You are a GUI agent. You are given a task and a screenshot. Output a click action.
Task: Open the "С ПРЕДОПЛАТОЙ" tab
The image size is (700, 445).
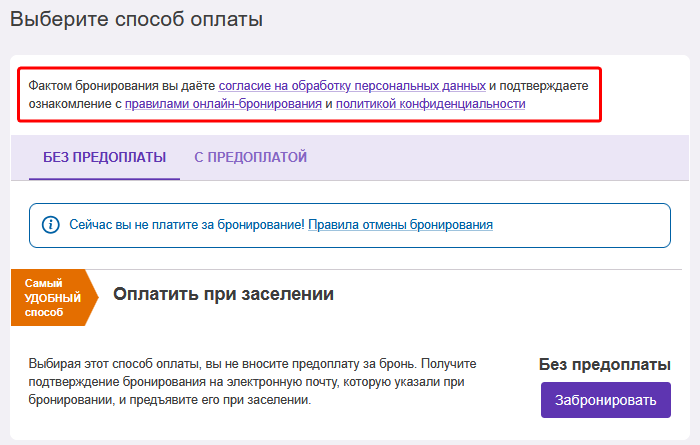(250, 157)
